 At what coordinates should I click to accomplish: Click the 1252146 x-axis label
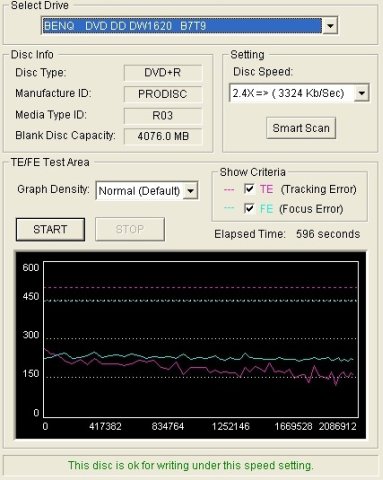click(231, 426)
